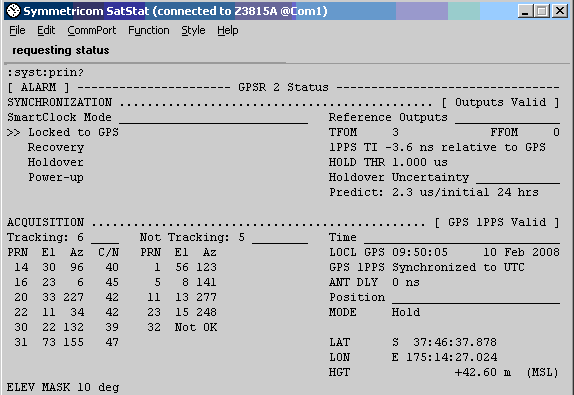Click tracked satellite row PRN 16

point(66,282)
